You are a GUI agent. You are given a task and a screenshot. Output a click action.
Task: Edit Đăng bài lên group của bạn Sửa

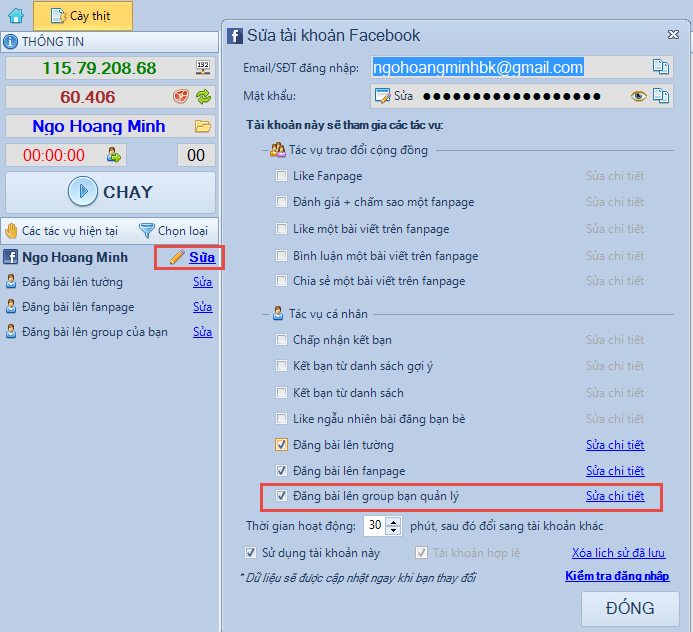pyautogui.click(x=202, y=332)
